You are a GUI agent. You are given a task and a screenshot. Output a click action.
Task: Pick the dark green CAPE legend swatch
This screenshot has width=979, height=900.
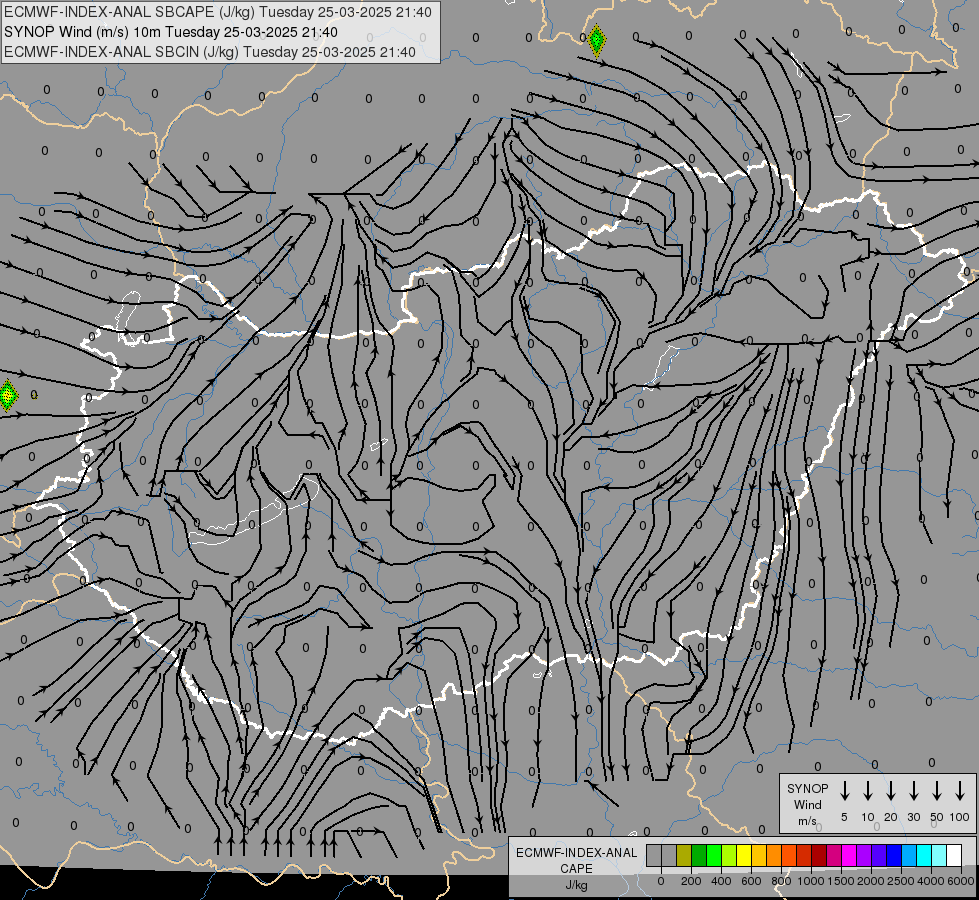699,855
